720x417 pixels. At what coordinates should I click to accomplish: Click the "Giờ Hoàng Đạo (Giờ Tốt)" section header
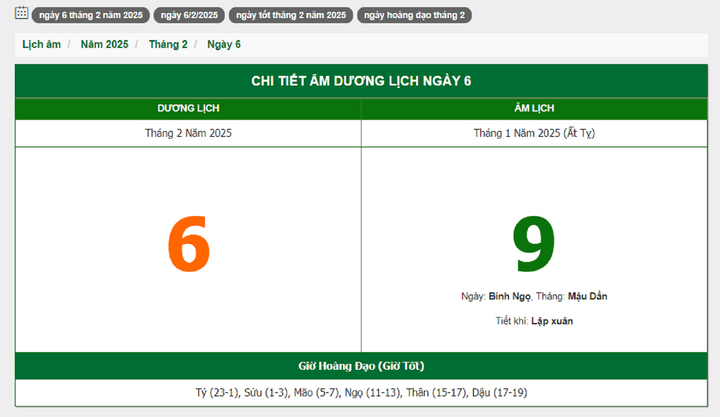pyautogui.click(x=360, y=366)
